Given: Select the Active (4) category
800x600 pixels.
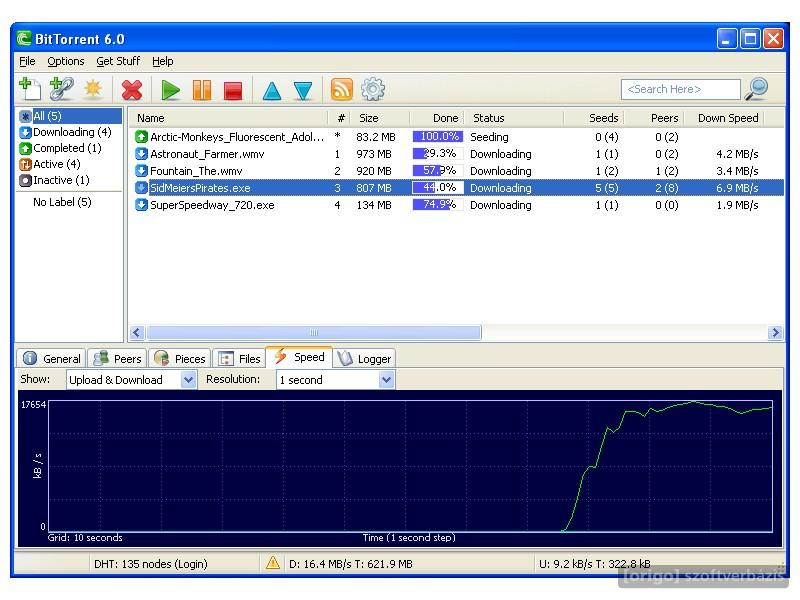Looking at the screenshot, I should [50, 164].
